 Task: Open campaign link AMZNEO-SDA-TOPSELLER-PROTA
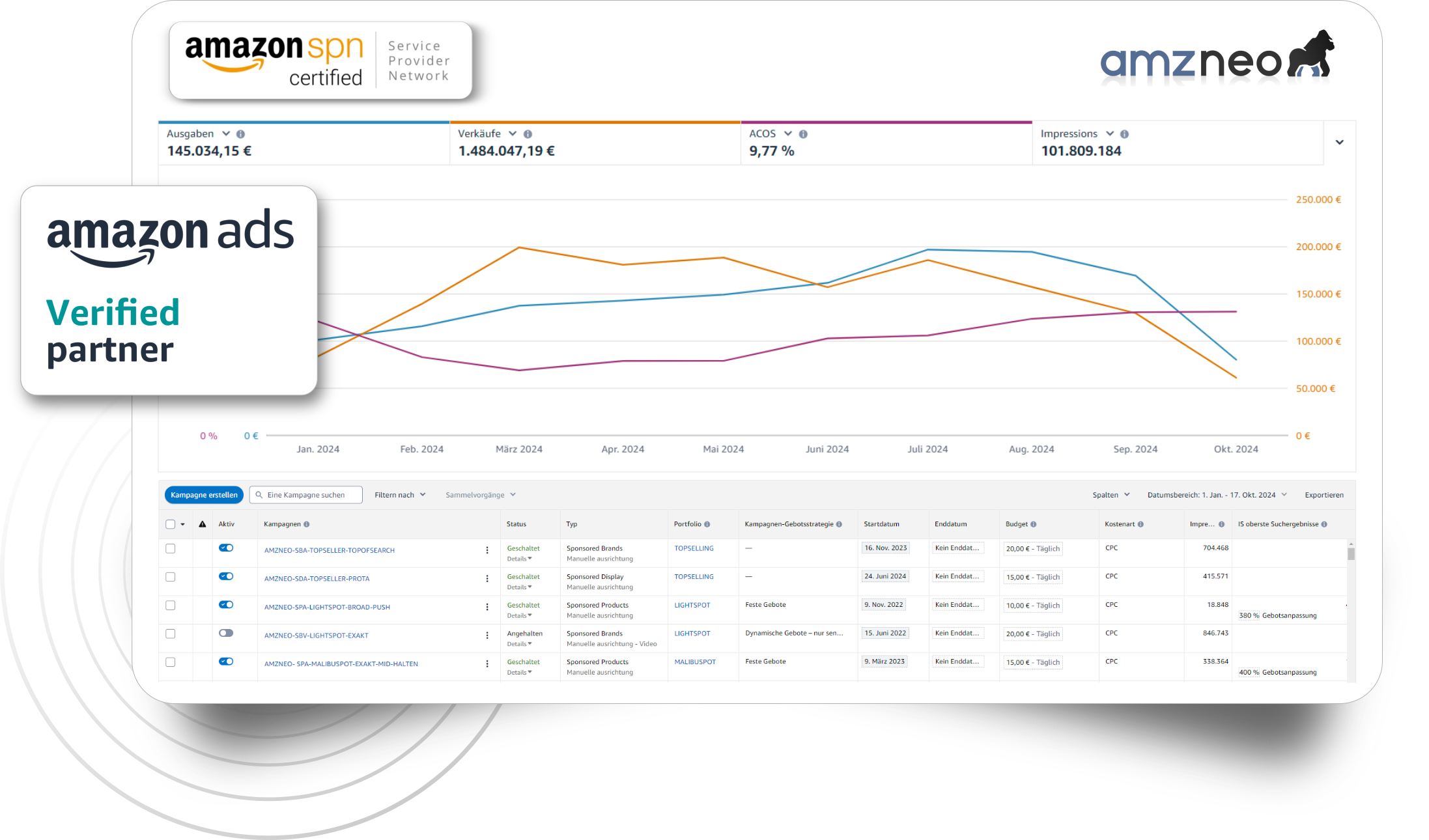pyautogui.click(x=317, y=579)
